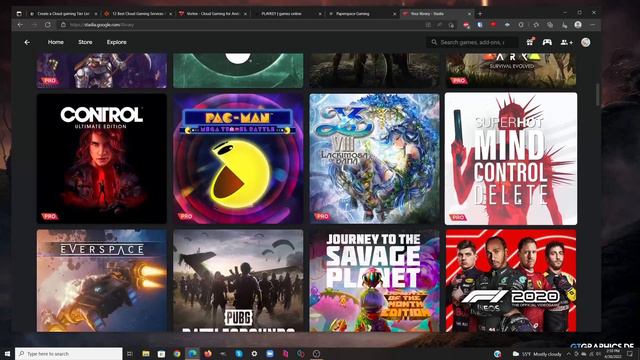The image size is (640, 360).
Task: Open the PUBG Battlegrounds game card
Action: tap(238, 280)
